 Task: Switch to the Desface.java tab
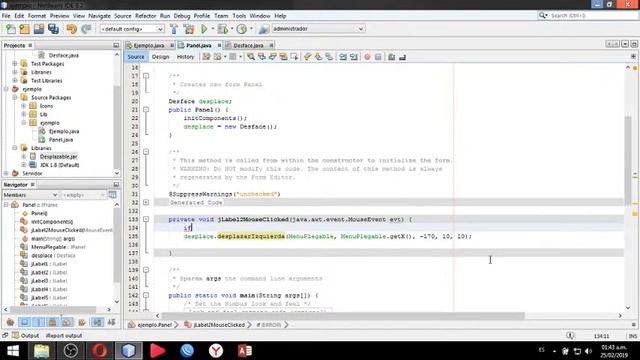(x=248, y=45)
